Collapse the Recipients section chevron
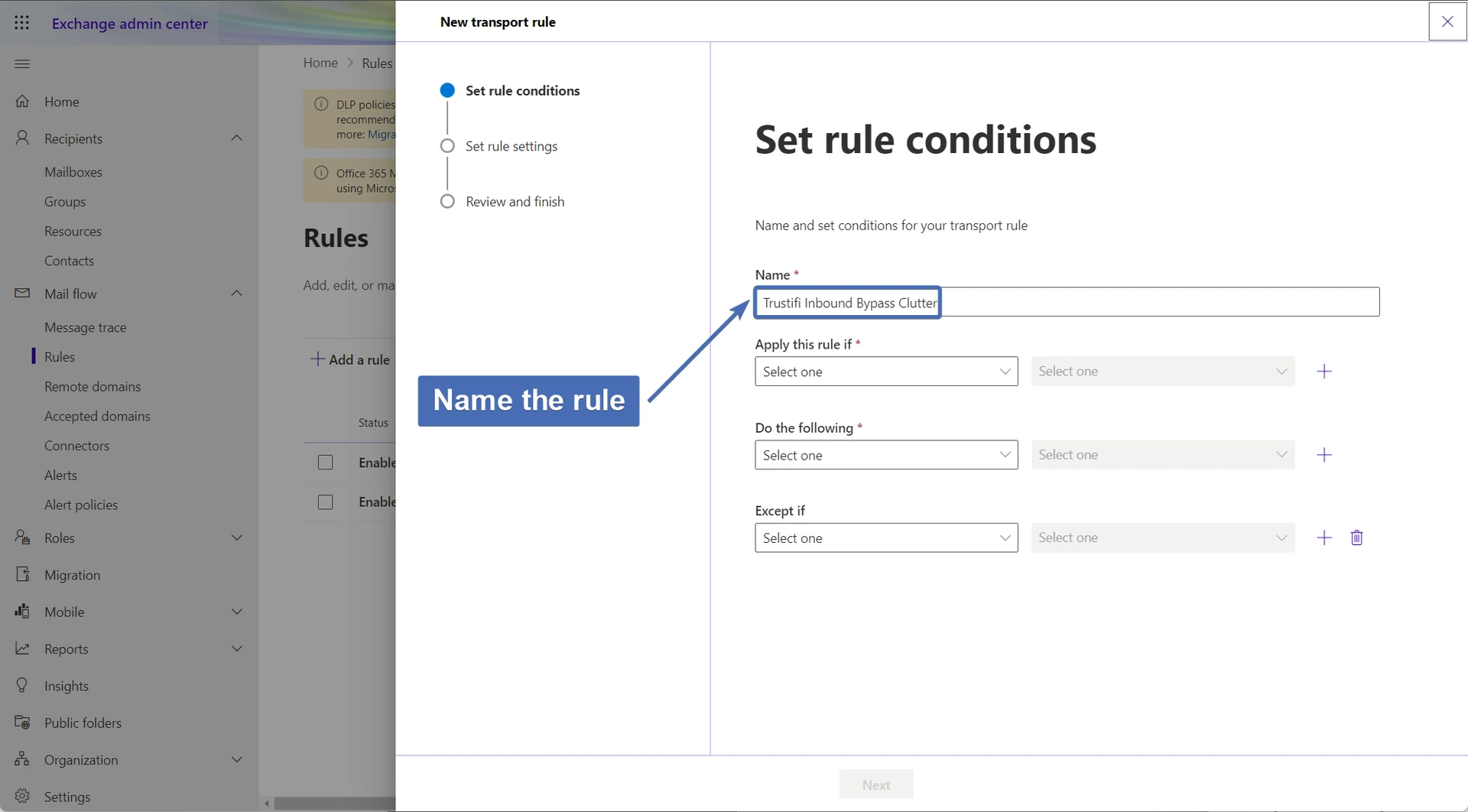This screenshot has height=812, width=1468. tap(236, 138)
